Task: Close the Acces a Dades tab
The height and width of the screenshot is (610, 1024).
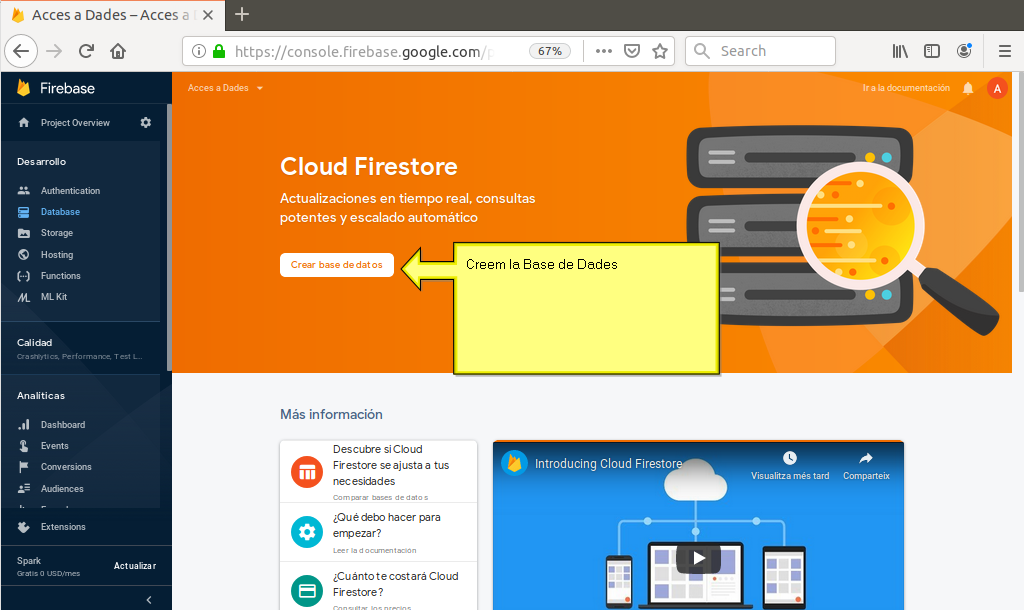Action: click(x=208, y=15)
